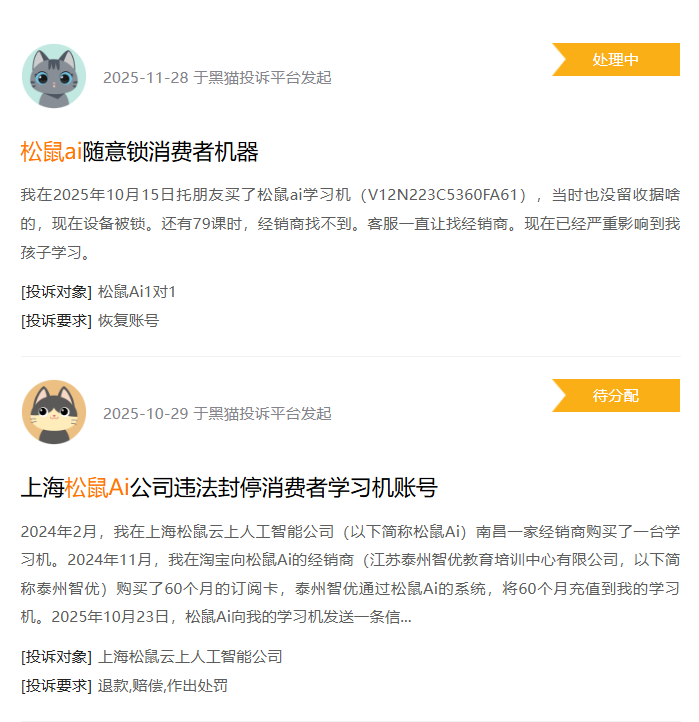
Task: Click complaint demand 恢复账号
Action: (x=128, y=320)
